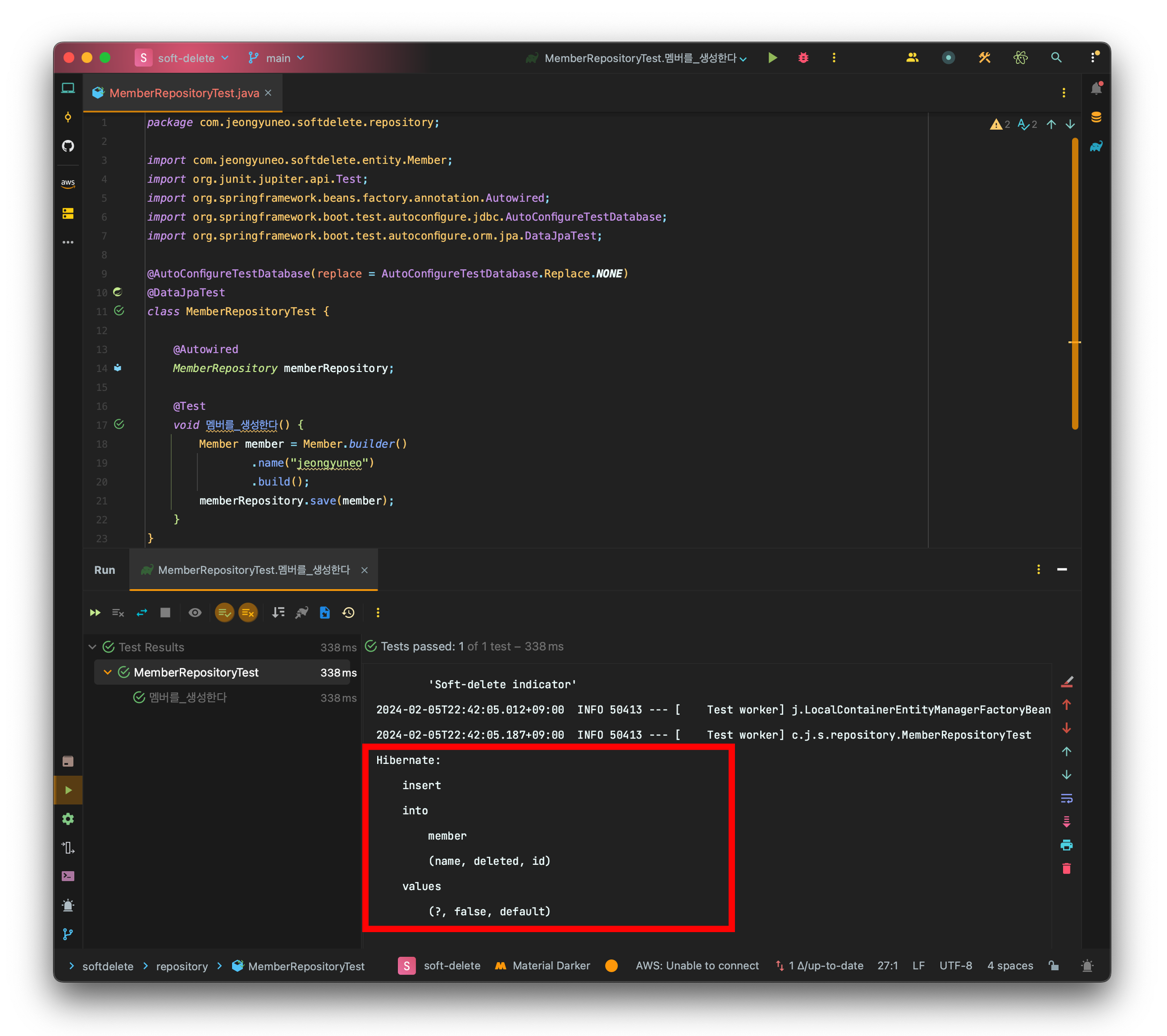The image size is (1167, 1036).
Task: Select the Run tab label
Action: pos(105,569)
